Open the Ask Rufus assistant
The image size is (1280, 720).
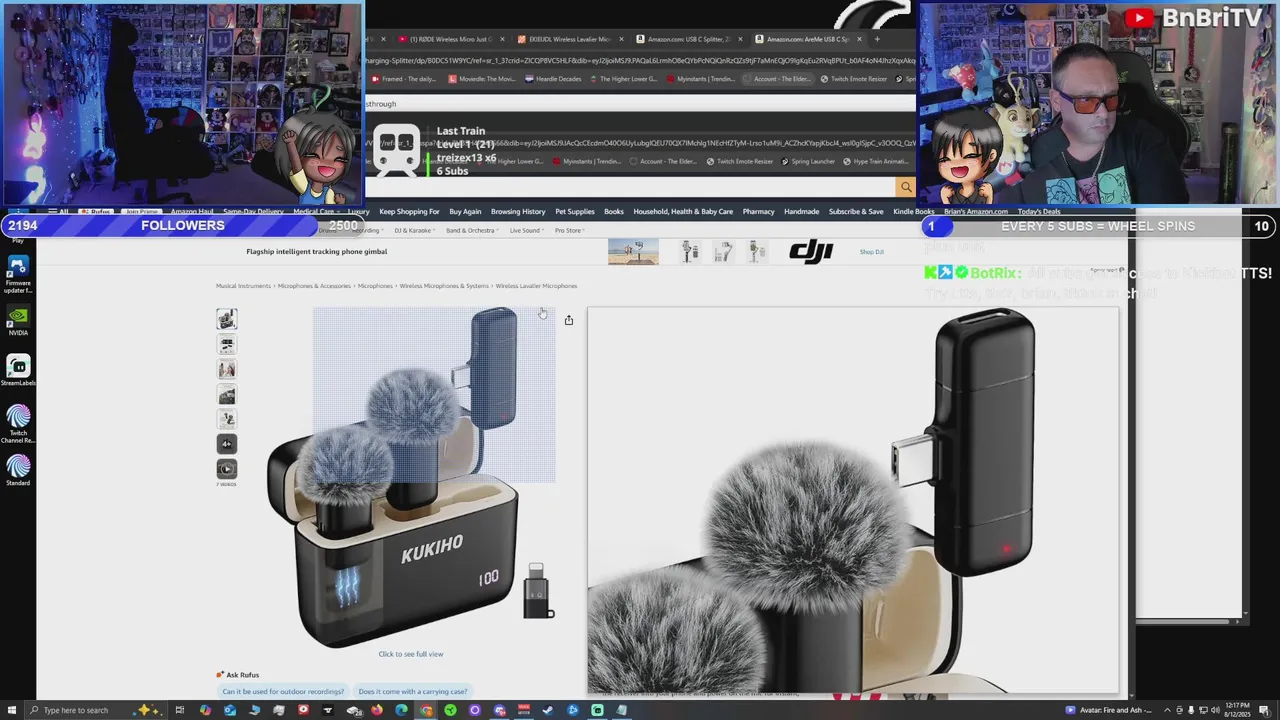238,675
